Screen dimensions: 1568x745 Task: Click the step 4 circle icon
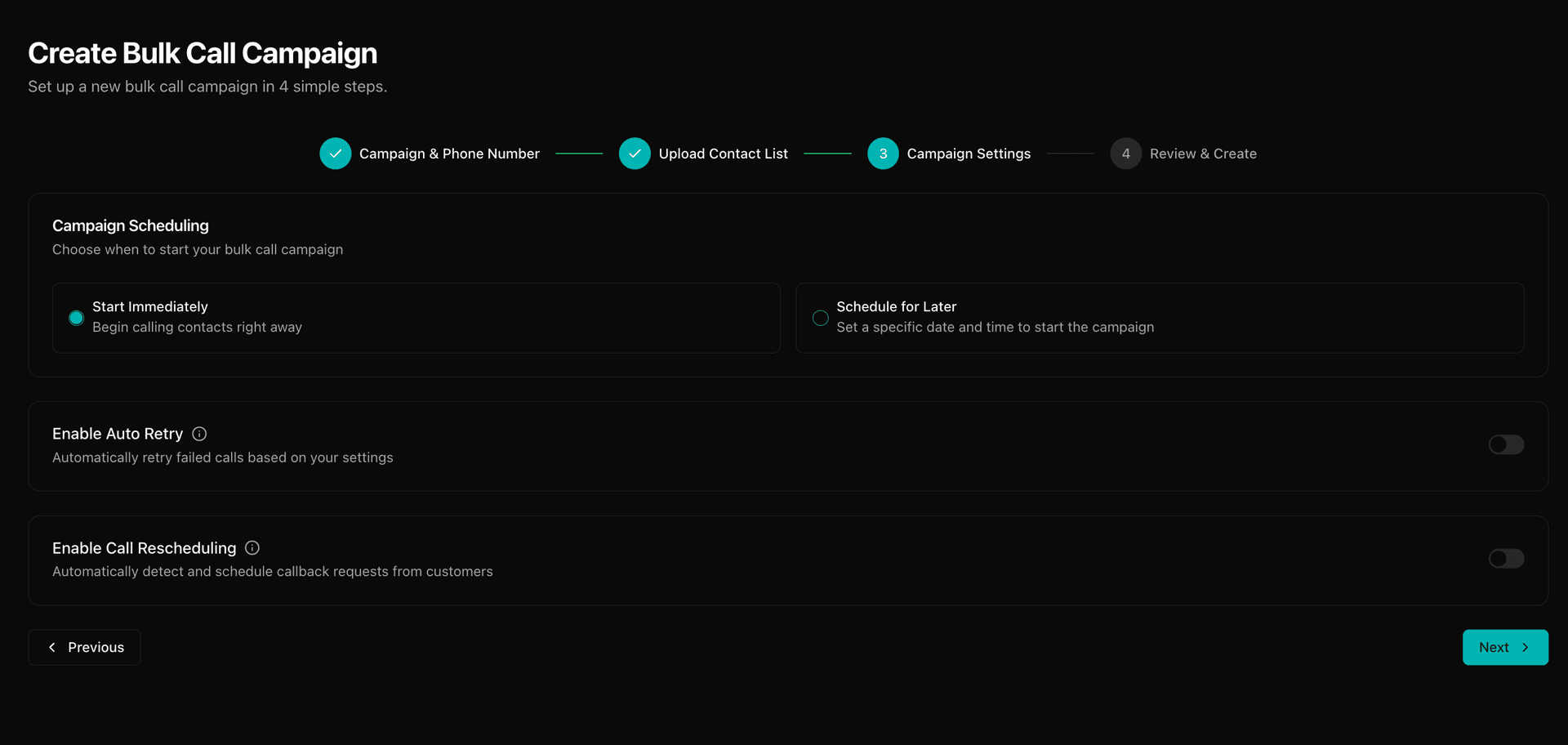pos(1125,154)
